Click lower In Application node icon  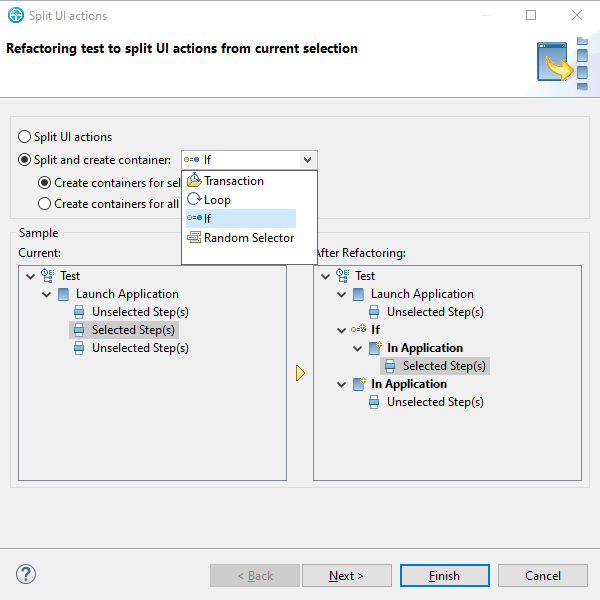coord(359,383)
